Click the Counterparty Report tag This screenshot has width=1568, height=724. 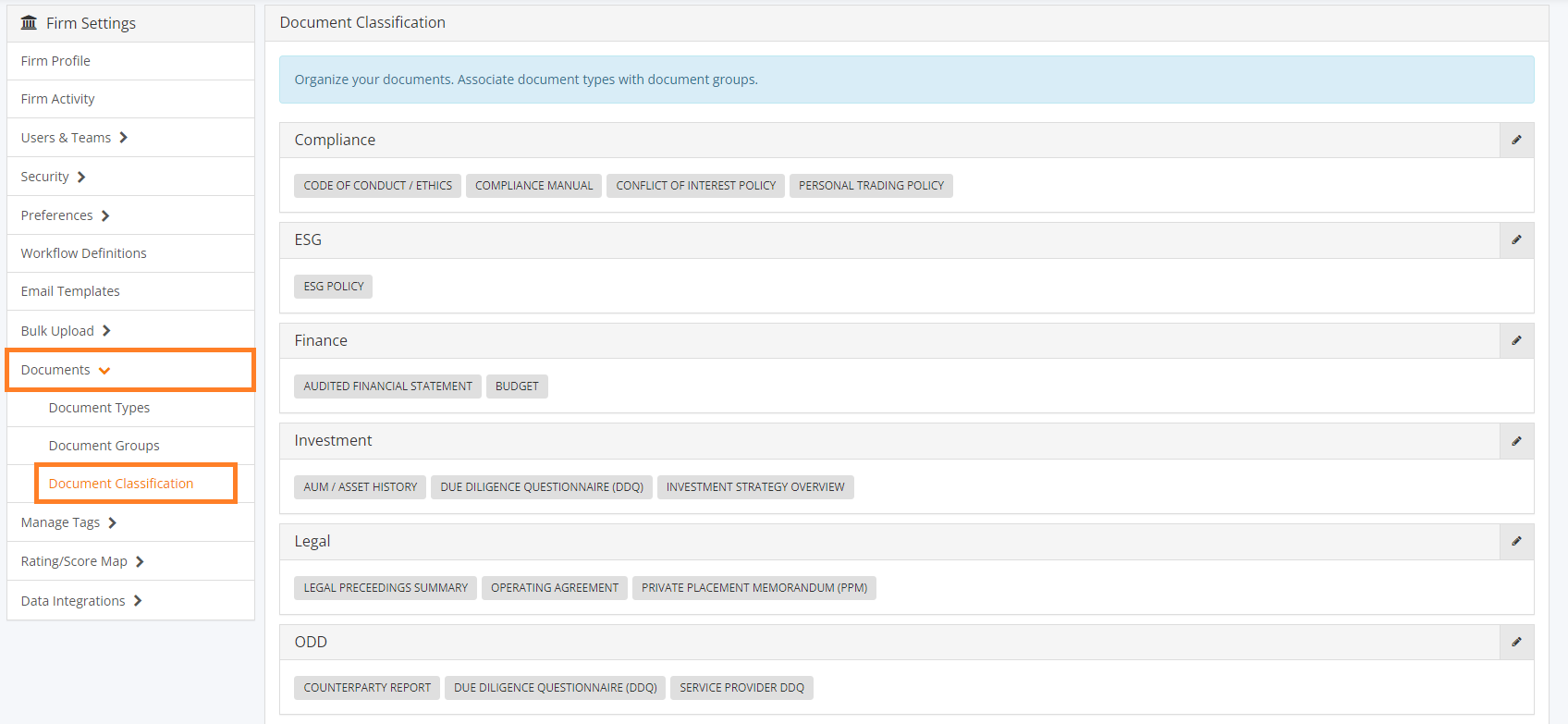(367, 688)
